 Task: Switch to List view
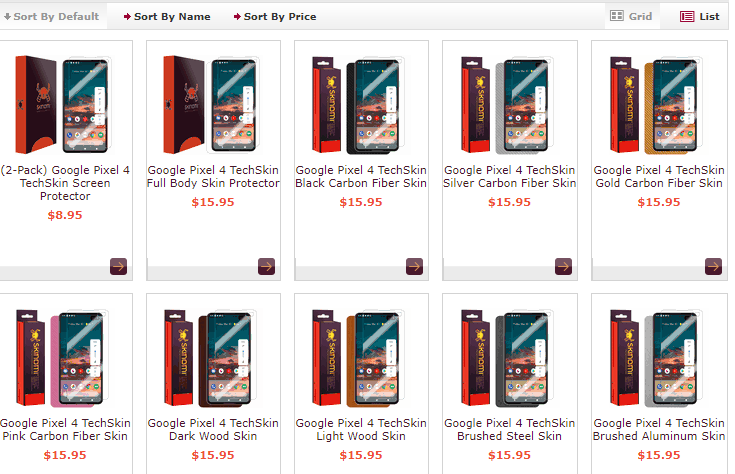[699, 17]
